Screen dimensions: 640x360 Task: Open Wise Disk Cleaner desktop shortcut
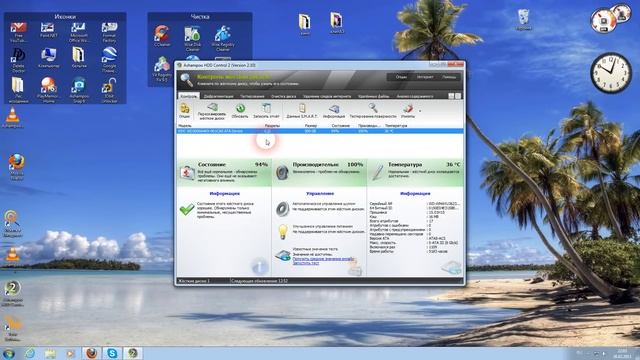(x=192, y=39)
